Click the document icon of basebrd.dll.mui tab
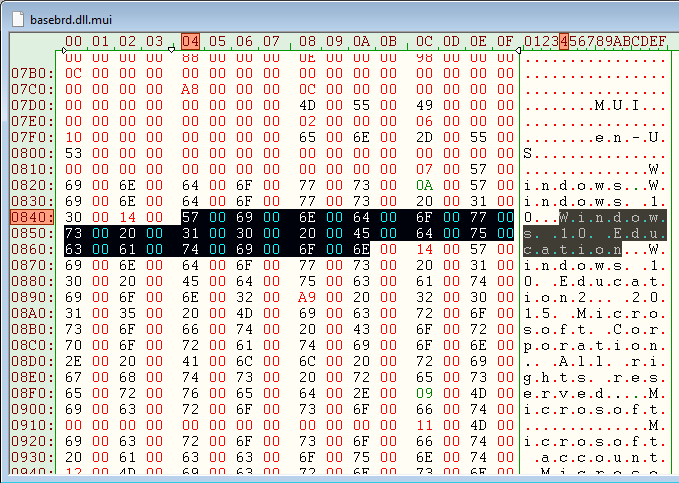 coord(18,19)
